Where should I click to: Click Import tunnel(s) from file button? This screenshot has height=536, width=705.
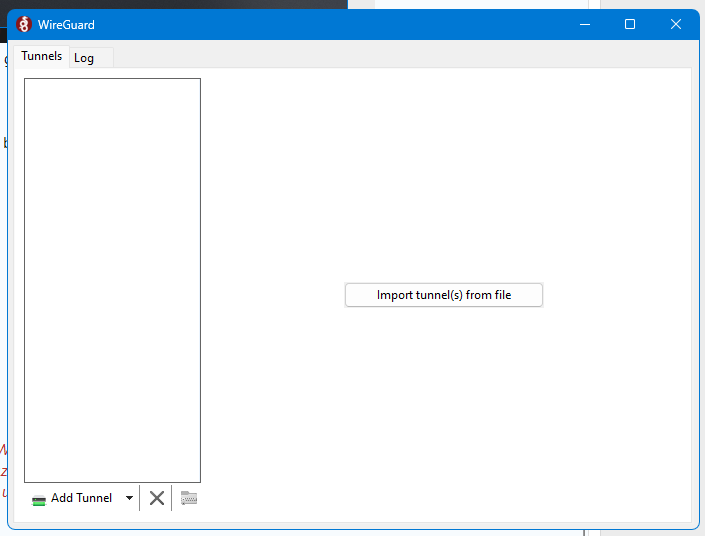coord(444,295)
